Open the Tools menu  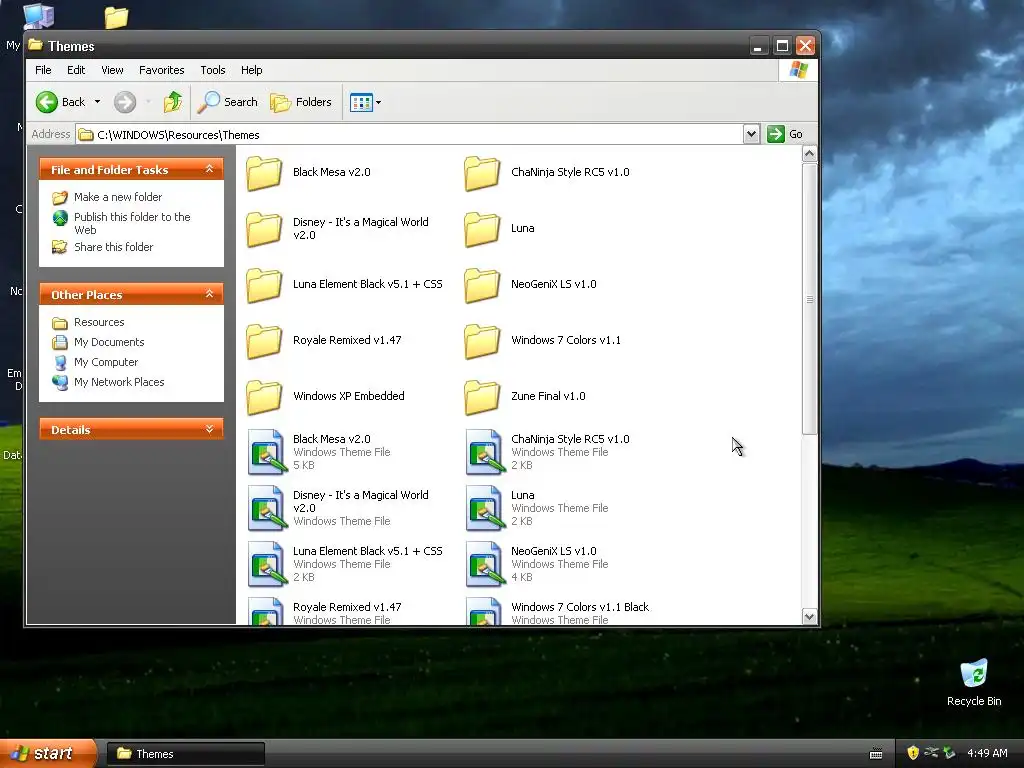[212, 70]
